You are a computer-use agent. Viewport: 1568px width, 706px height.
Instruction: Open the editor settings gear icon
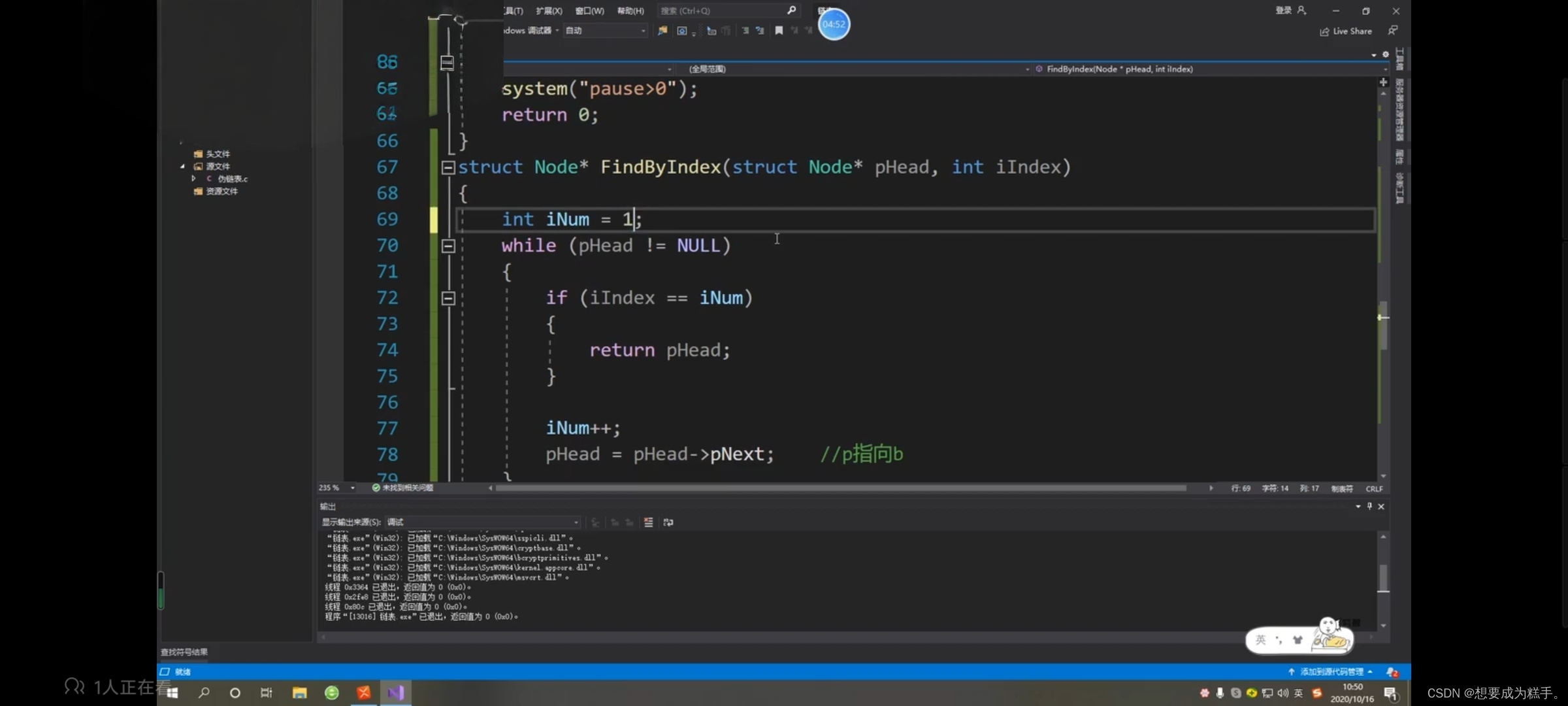click(x=1385, y=55)
